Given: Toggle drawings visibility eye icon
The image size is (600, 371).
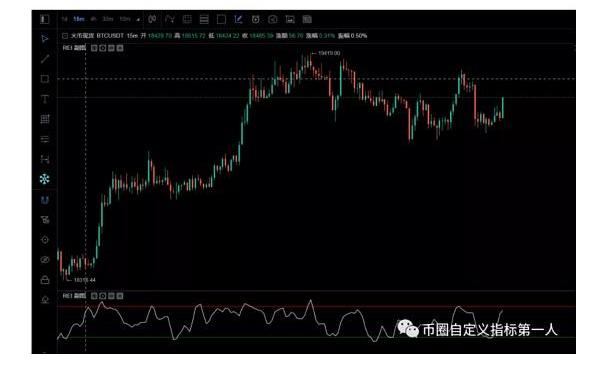Looking at the screenshot, I should (x=45, y=260).
